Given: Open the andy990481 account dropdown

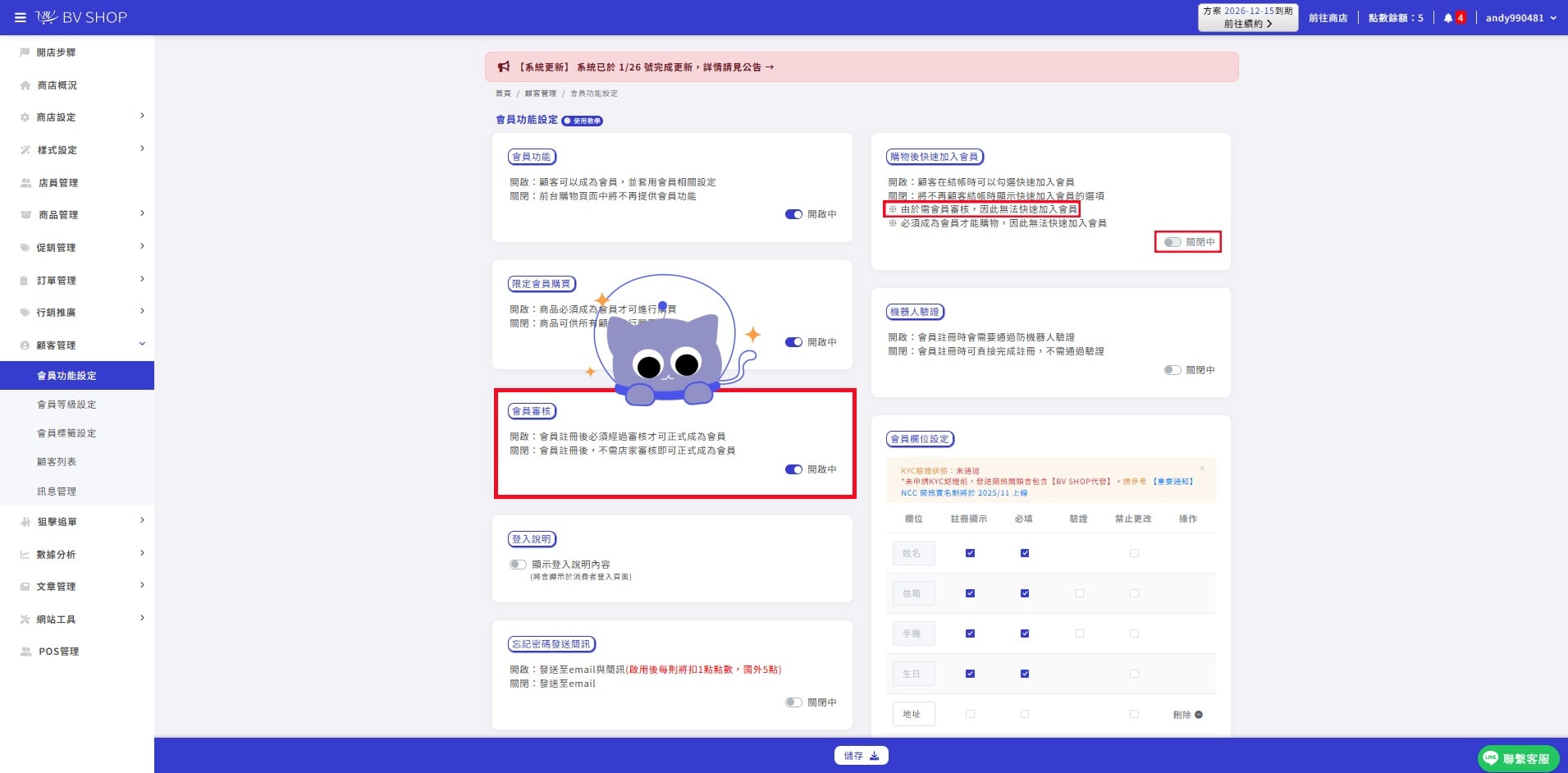Looking at the screenshot, I should pyautogui.click(x=1520, y=18).
